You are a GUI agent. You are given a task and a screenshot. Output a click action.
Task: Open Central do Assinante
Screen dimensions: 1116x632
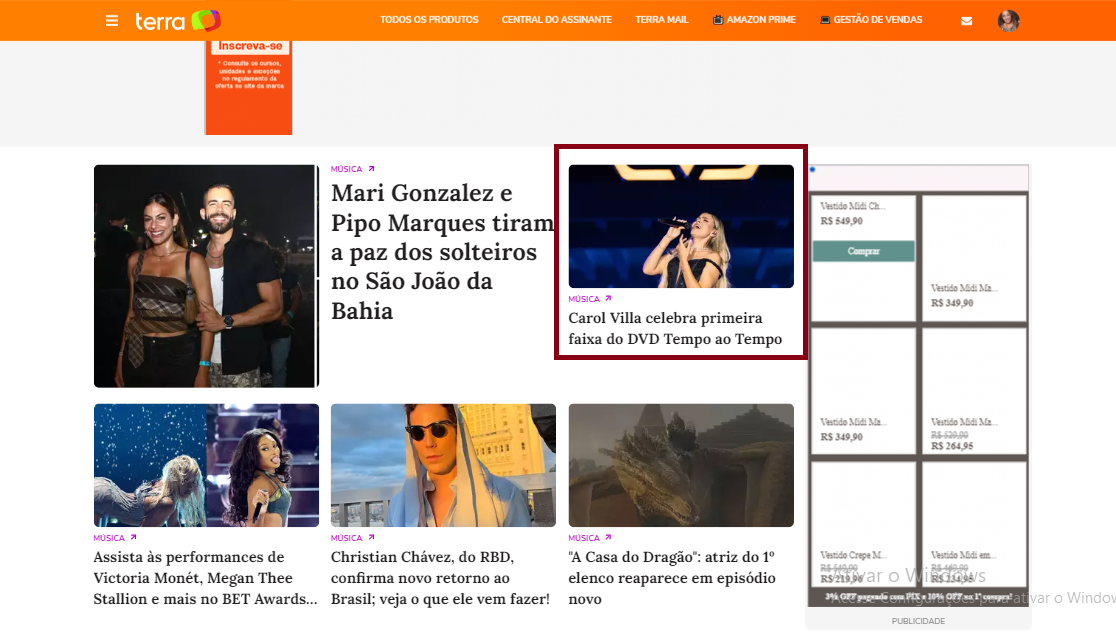[x=557, y=20]
